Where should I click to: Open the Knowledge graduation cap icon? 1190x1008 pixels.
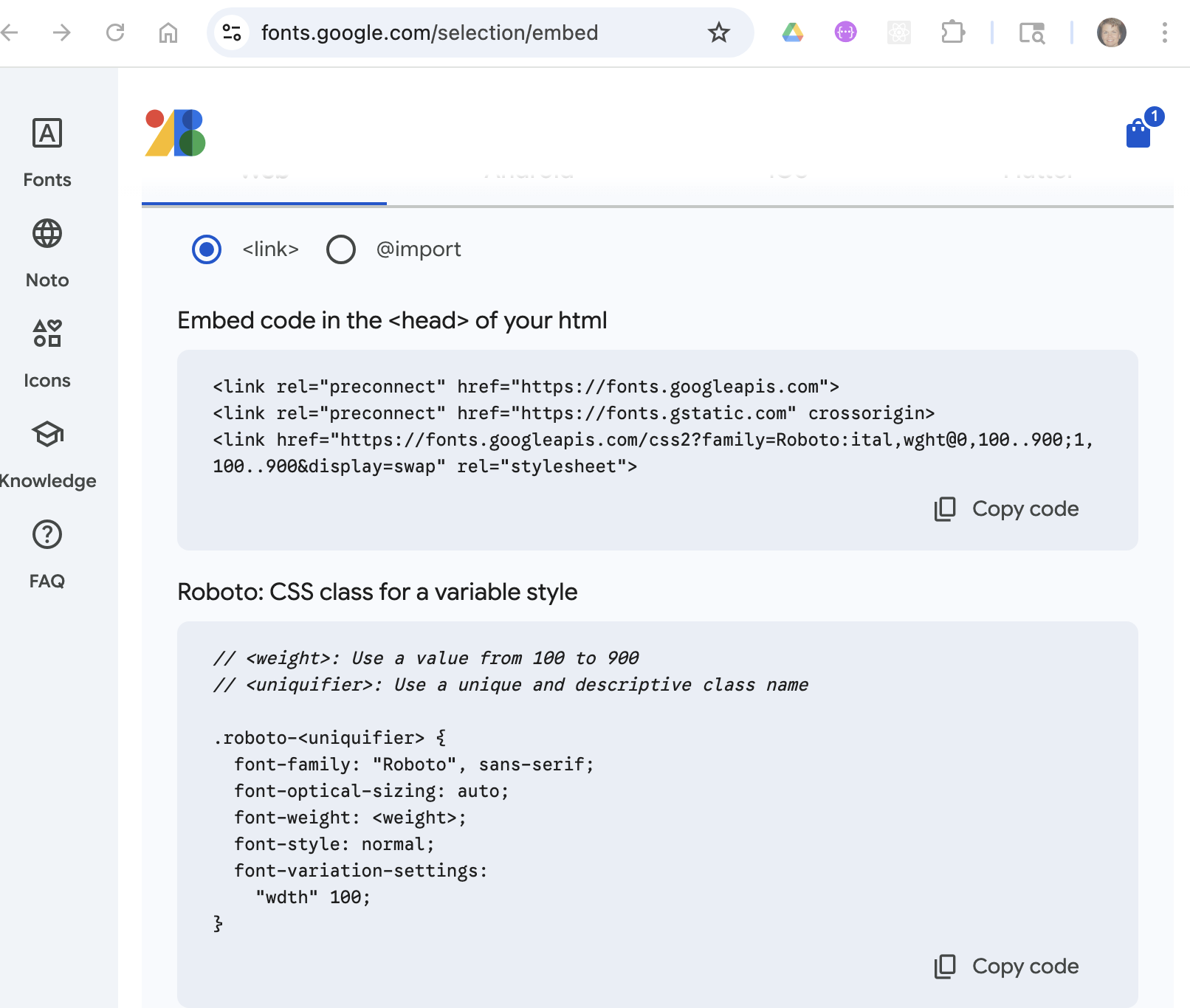(47, 434)
